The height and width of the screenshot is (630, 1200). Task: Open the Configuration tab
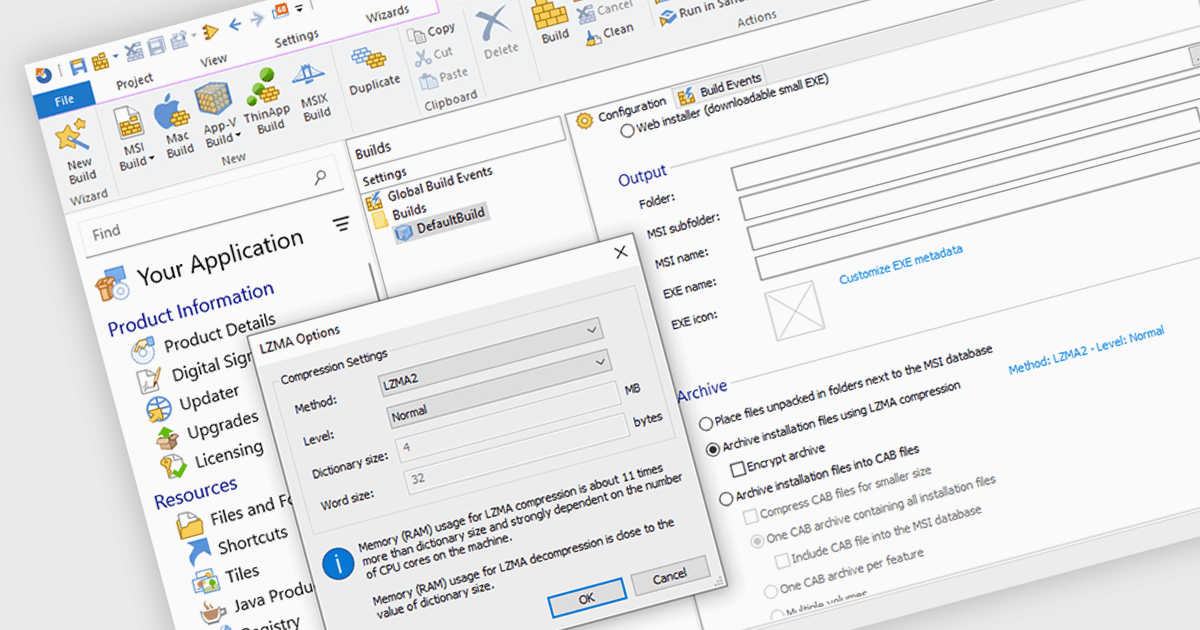(x=622, y=111)
